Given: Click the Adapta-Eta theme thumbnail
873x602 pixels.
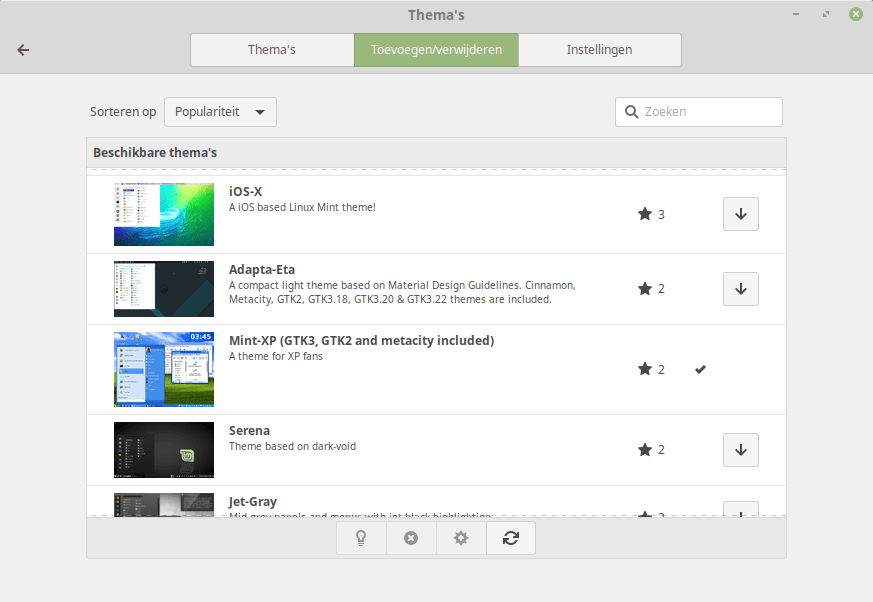Looking at the screenshot, I should (164, 289).
